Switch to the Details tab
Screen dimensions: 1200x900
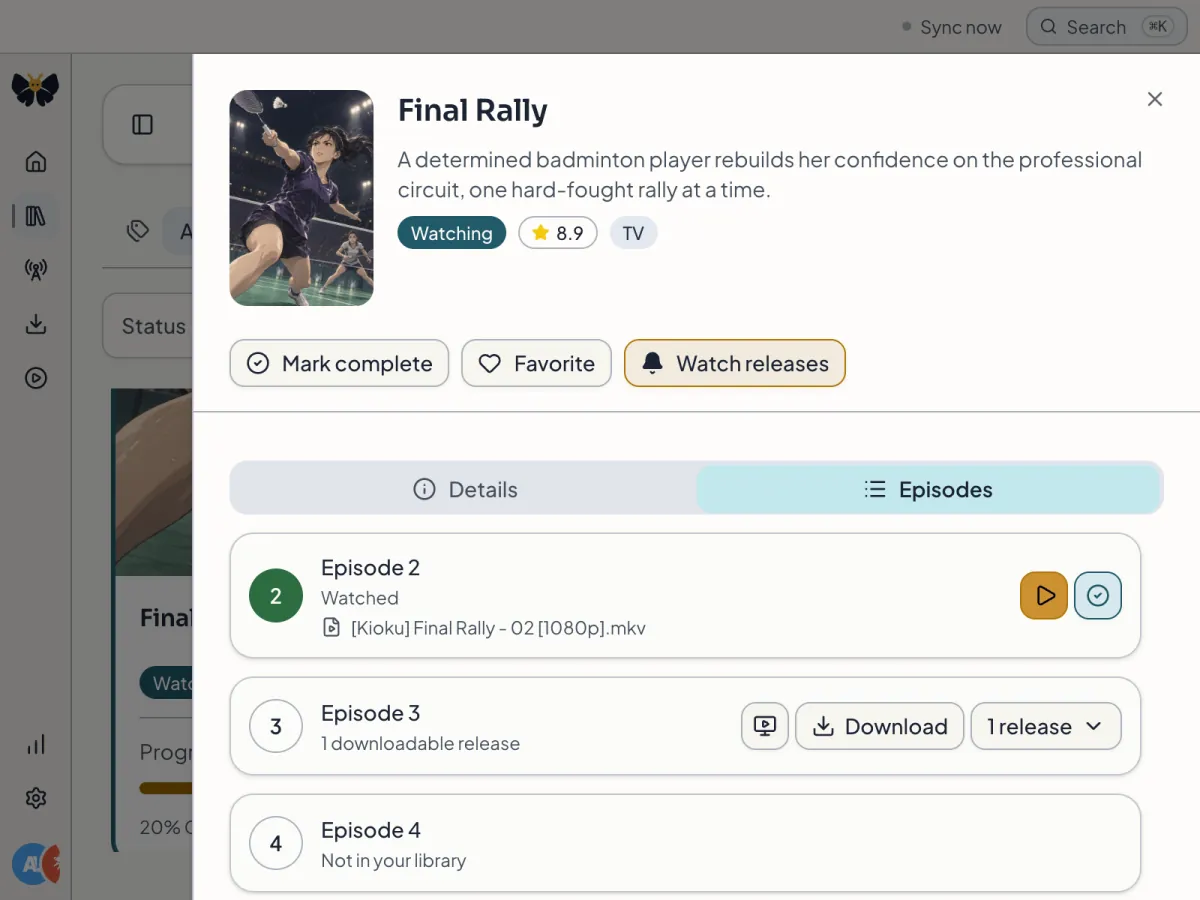[x=465, y=489]
